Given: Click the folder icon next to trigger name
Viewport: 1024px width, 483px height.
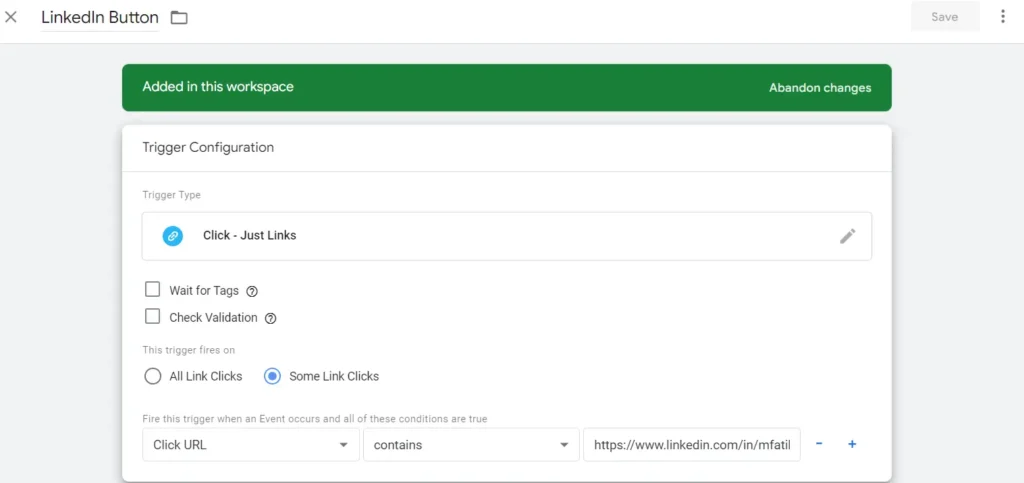Looking at the screenshot, I should tap(179, 18).
